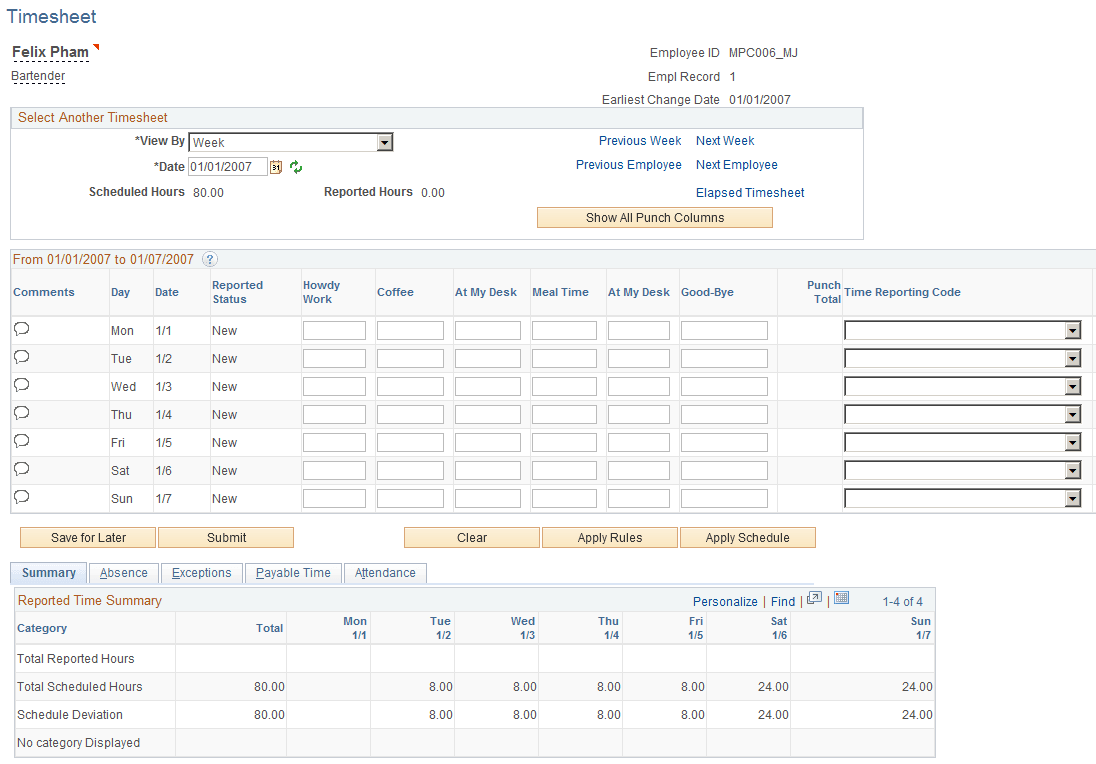Click the Date input field
1096x764 pixels.
point(228,166)
